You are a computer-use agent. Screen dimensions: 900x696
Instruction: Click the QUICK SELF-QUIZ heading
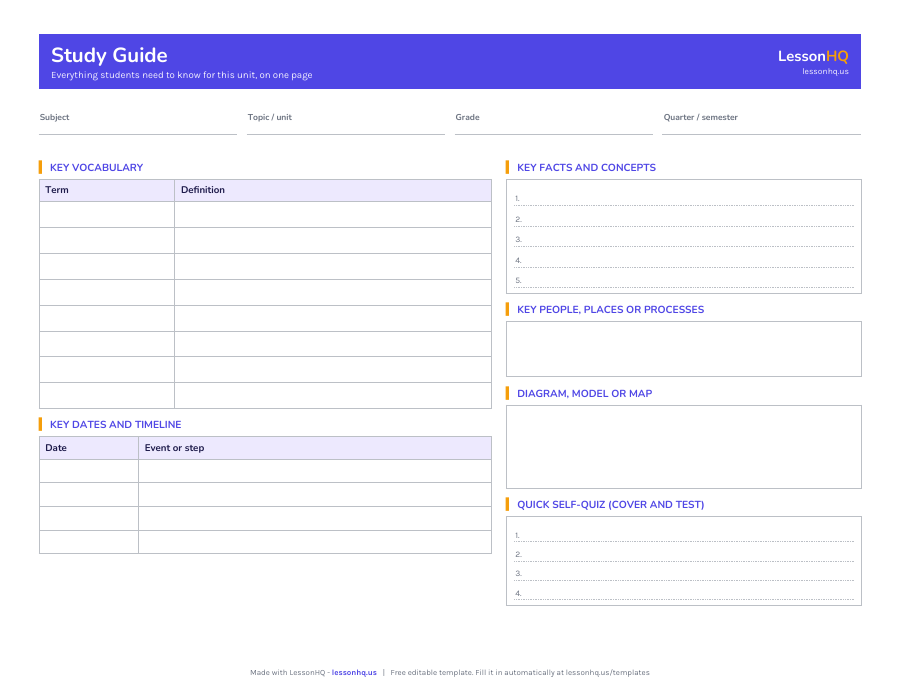point(610,505)
